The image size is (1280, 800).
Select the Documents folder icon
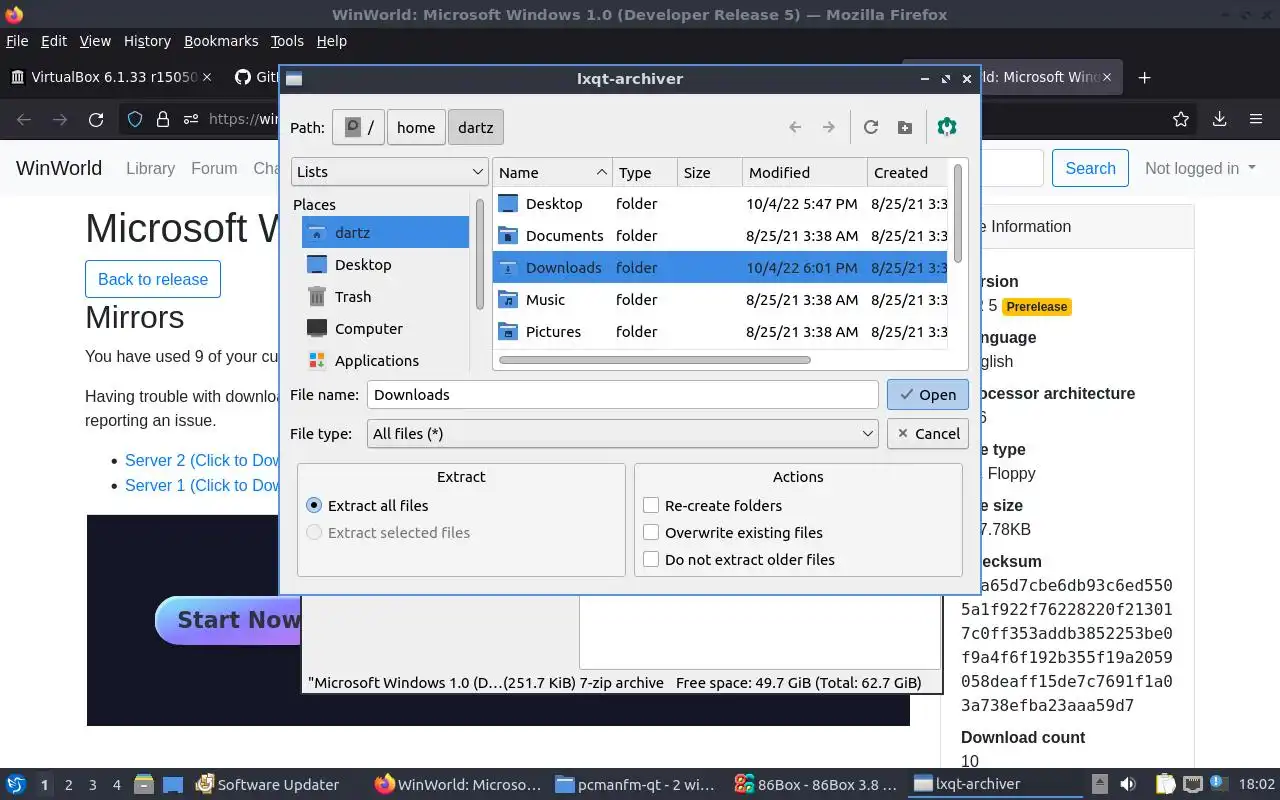509,235
